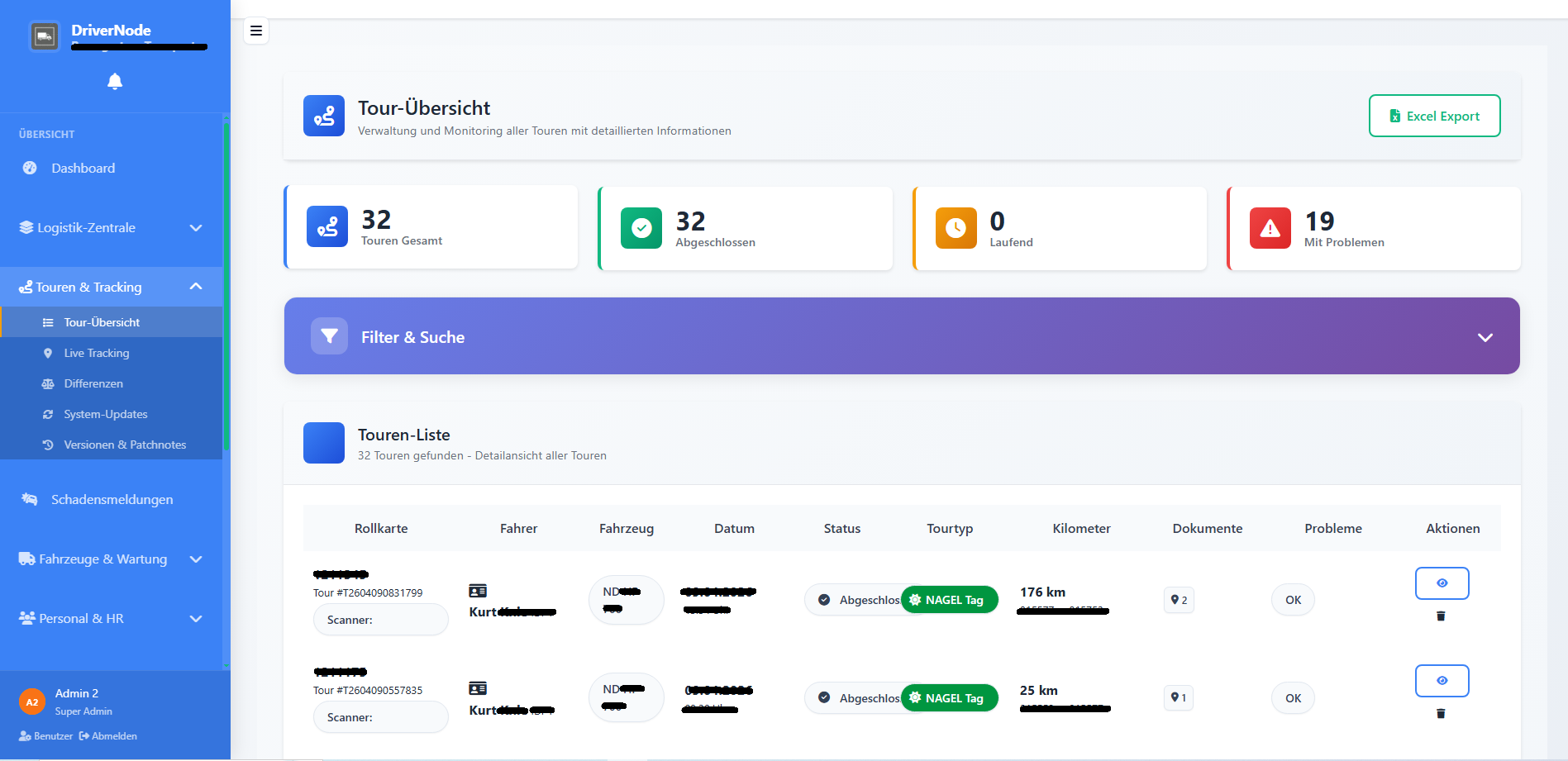Open the Differenzen page
This screenshot has width=1568, height=761.
[112, 383]
